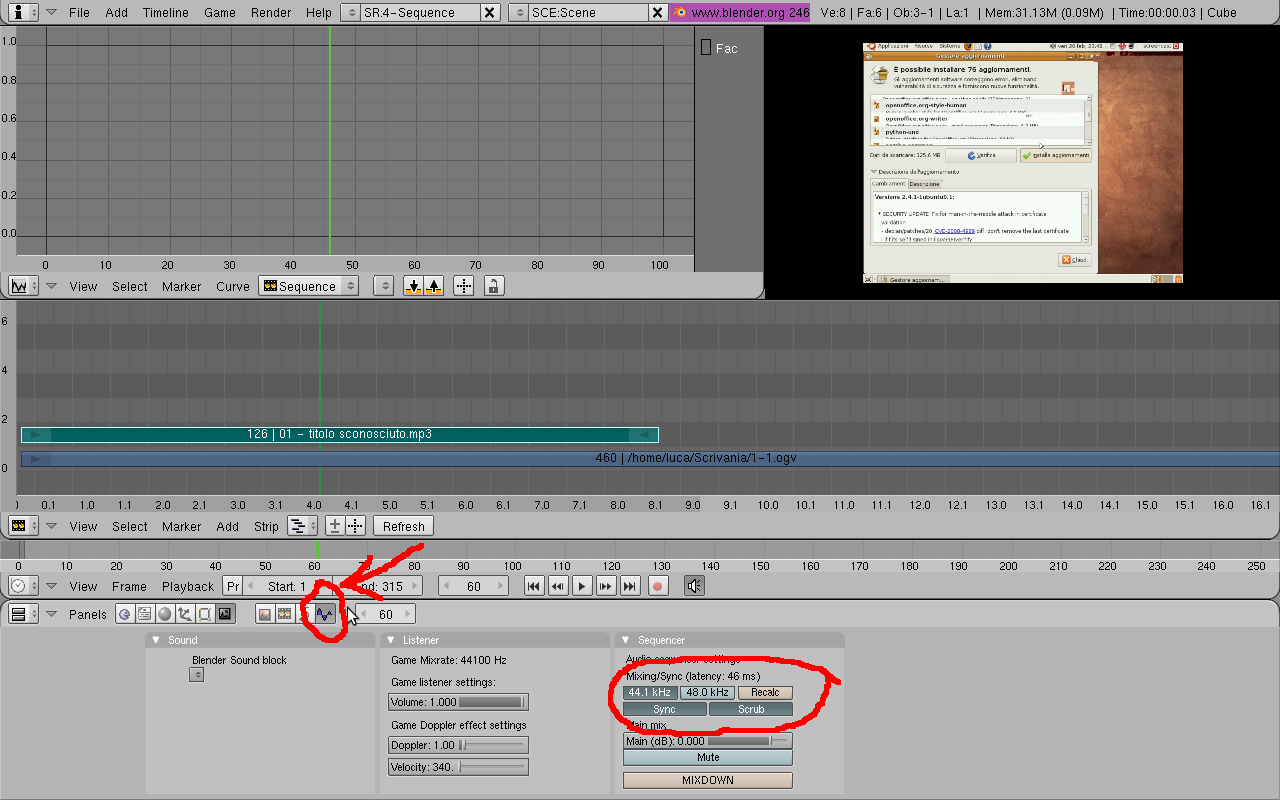
Task: Click the Refresh button
Action: pos(403,526)
